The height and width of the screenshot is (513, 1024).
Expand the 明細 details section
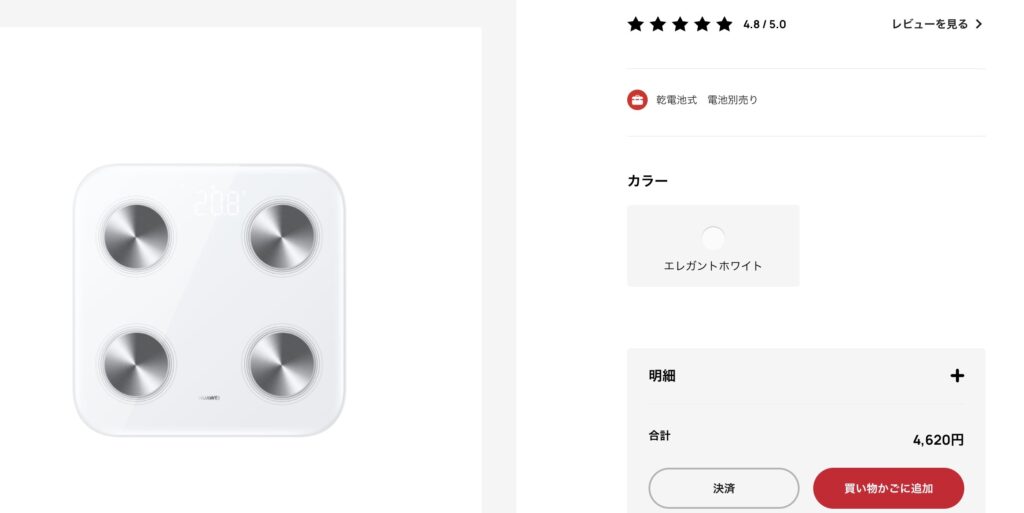807,375
